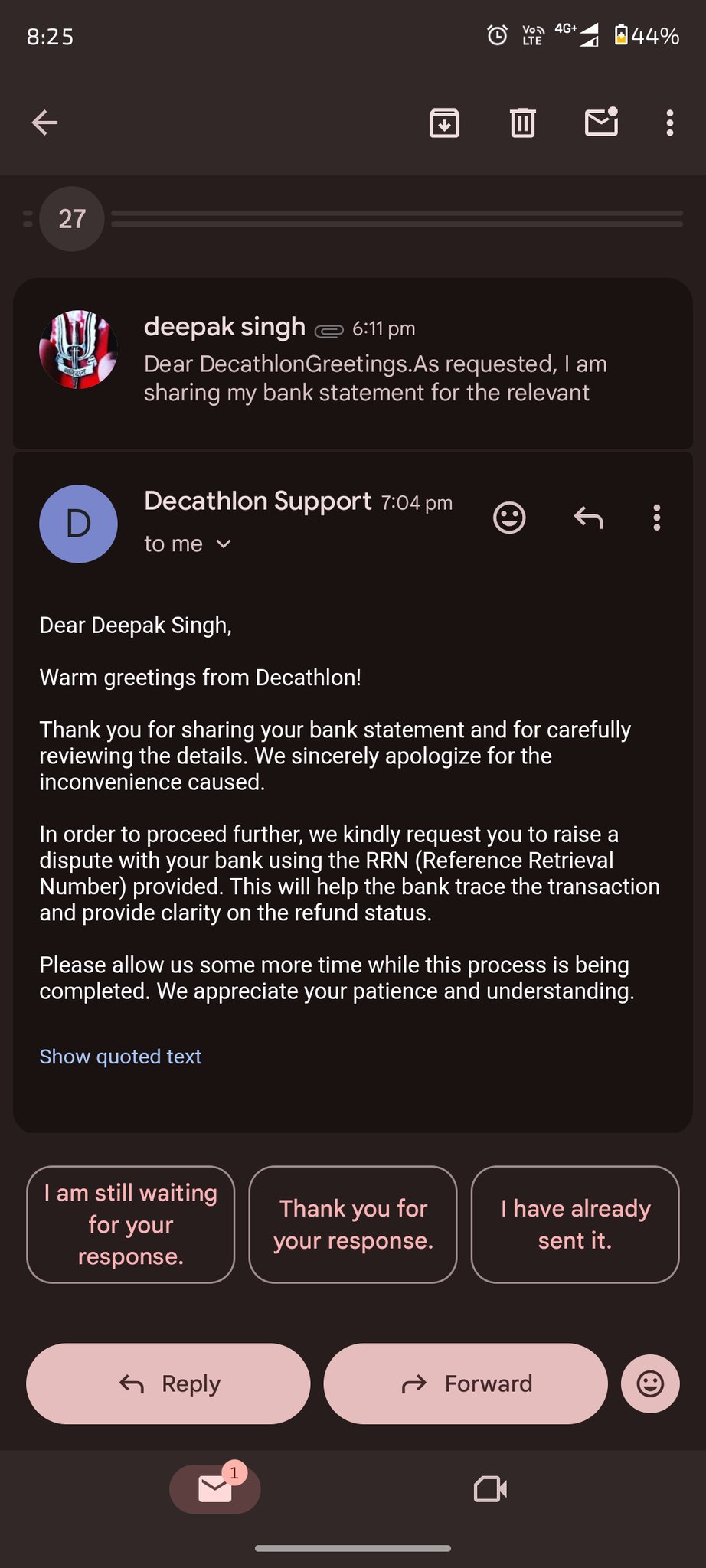Add emoji reaction to Decathlon Support message

509,518
